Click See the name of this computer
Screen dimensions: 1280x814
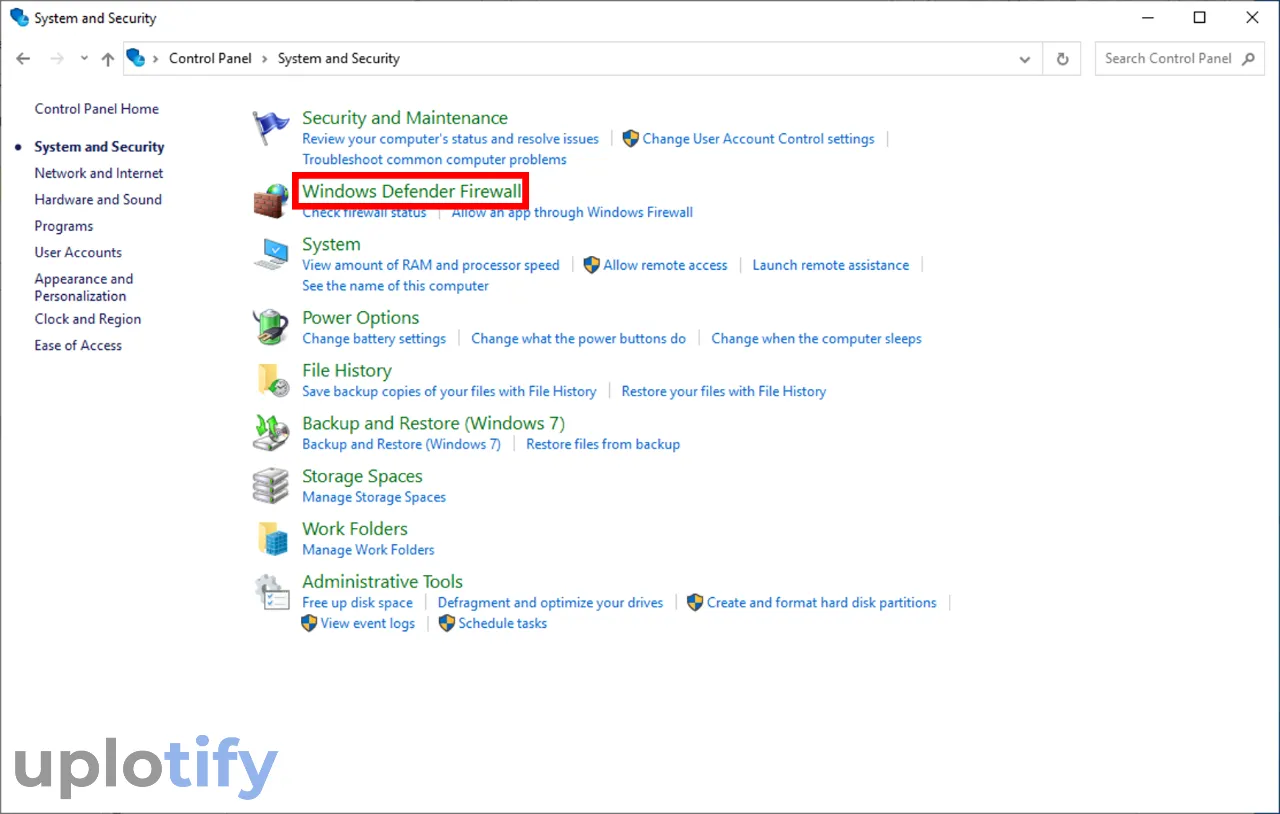pyautogui.click(x=395, y=285)
